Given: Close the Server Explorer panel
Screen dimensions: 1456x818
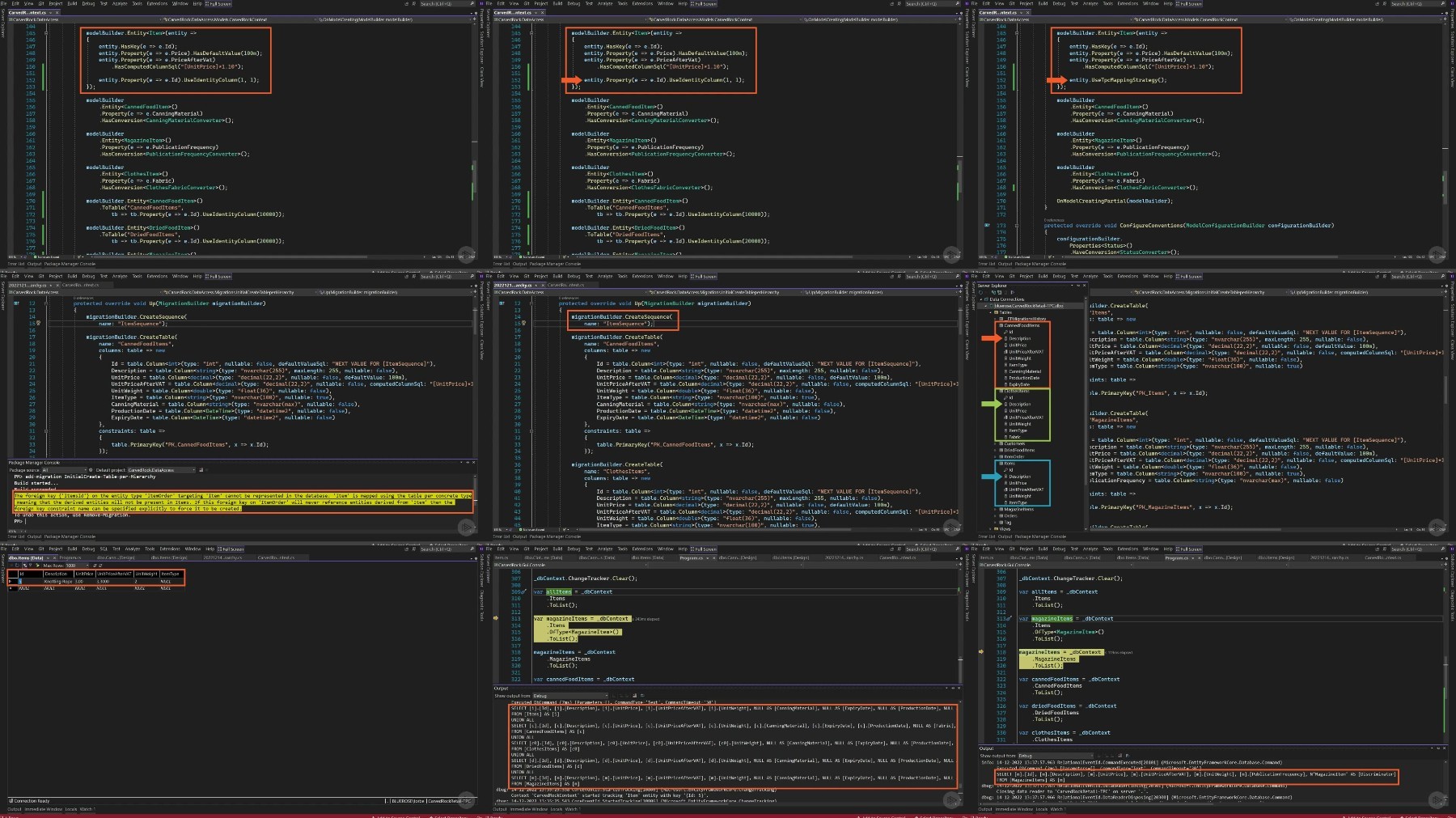Looking at the screenshot, I should pos(1084,286).
